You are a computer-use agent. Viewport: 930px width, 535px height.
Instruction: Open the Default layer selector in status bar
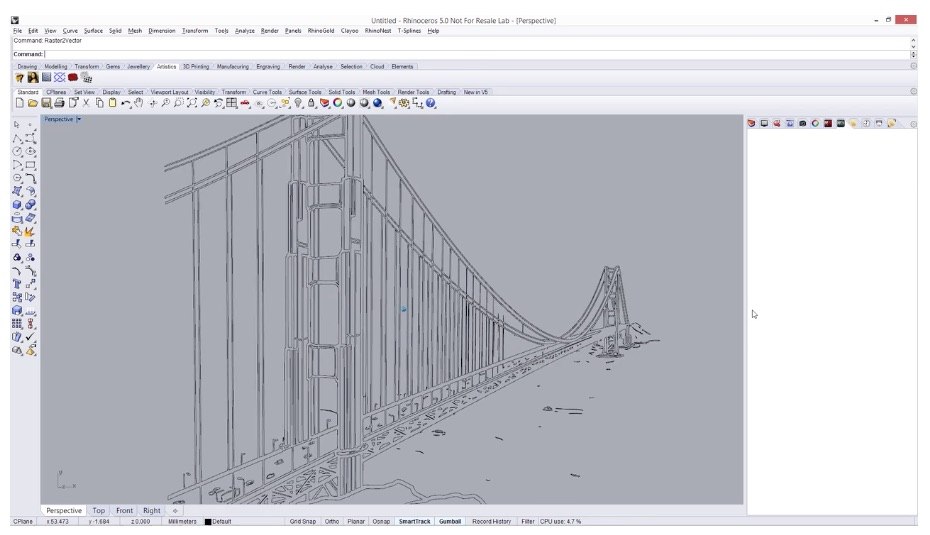[220, 522]
